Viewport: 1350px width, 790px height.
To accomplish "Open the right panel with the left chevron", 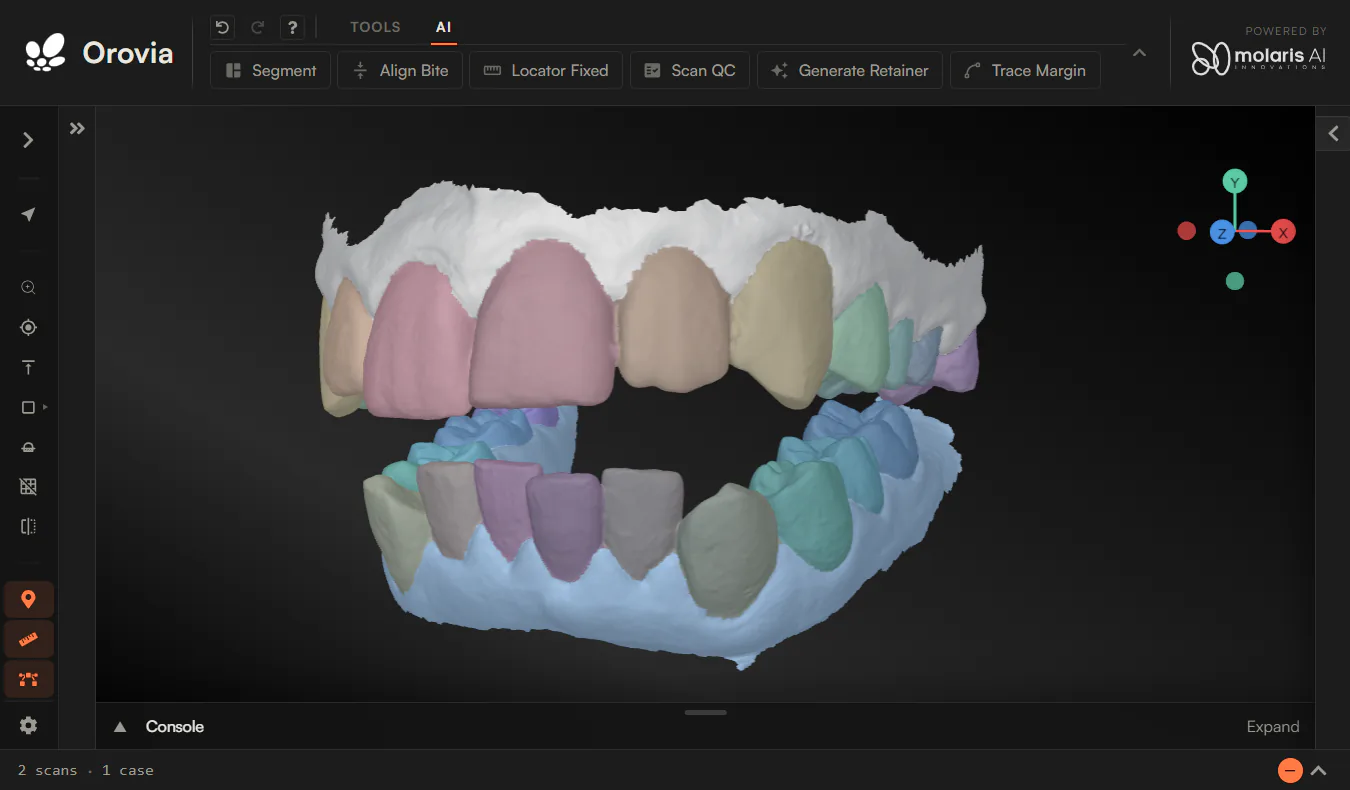I will click(x=1333, y=133).
